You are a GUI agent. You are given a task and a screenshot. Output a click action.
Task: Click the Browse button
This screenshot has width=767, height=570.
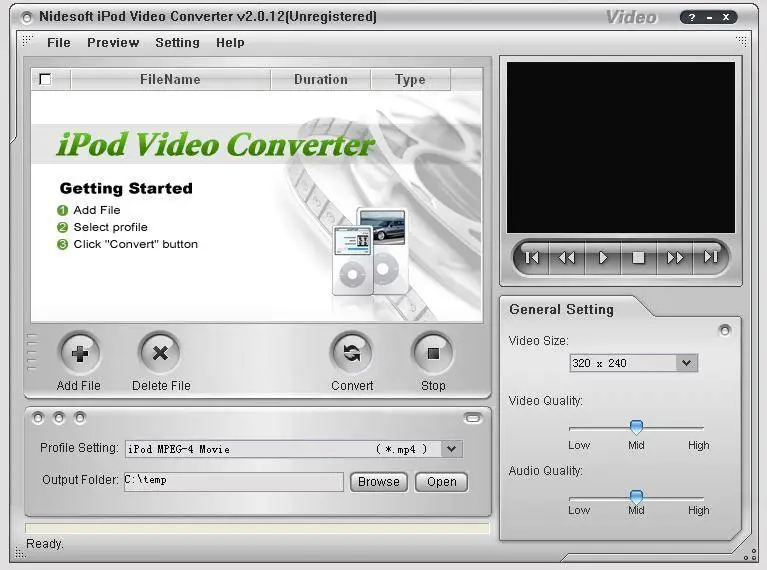pyautogui.click(x=379, y=482)
